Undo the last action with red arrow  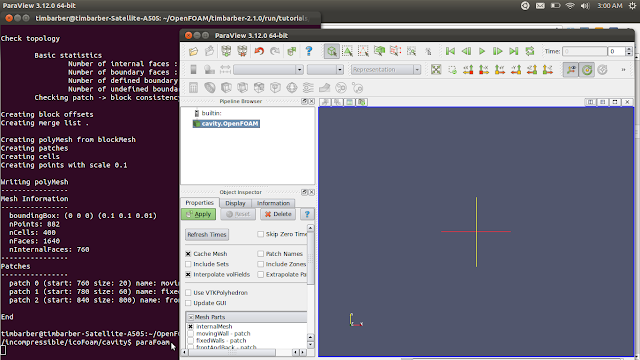[259, 51]
